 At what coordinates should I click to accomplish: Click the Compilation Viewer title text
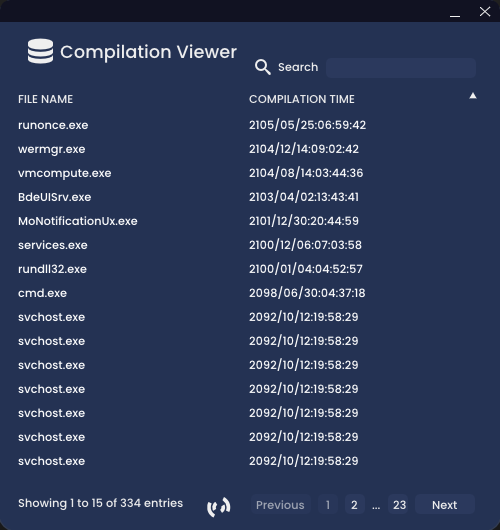click(148, 52)
